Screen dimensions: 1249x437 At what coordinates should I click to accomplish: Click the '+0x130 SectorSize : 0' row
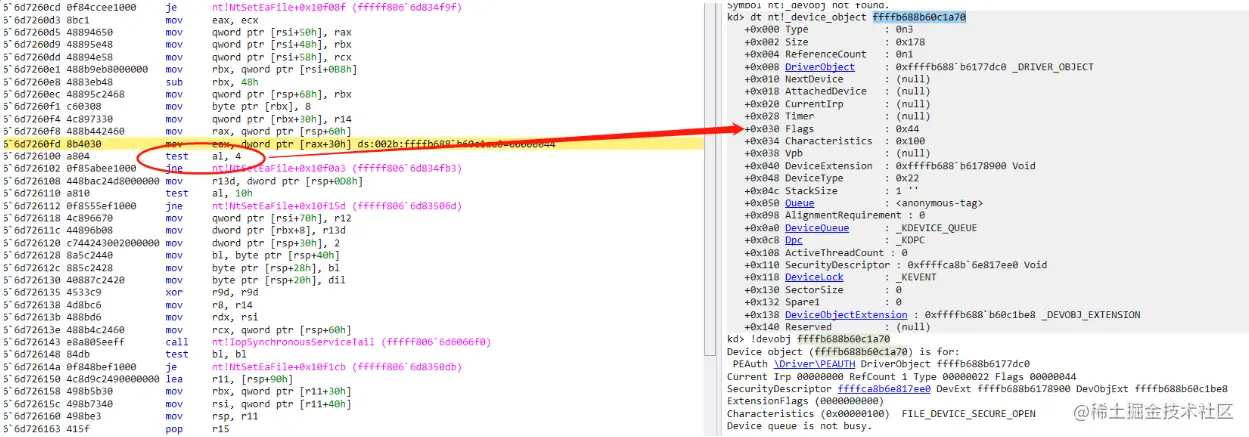821,289
